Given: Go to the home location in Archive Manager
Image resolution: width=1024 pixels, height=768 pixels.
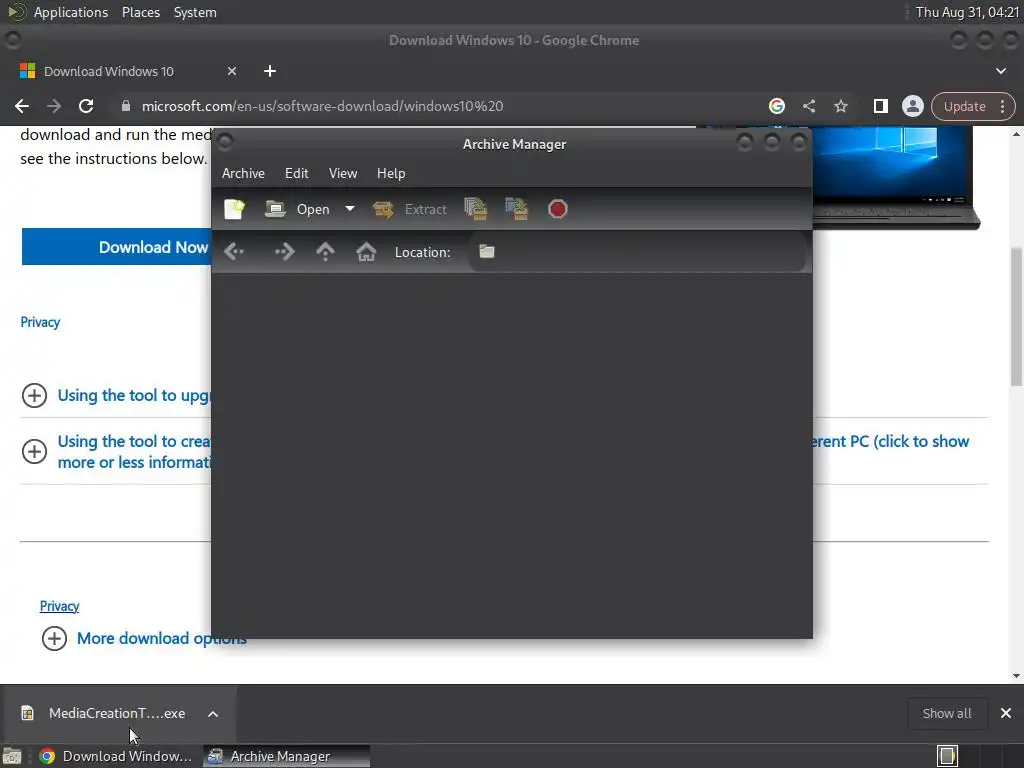Looking at the screenshot, I should coord(366,251).
